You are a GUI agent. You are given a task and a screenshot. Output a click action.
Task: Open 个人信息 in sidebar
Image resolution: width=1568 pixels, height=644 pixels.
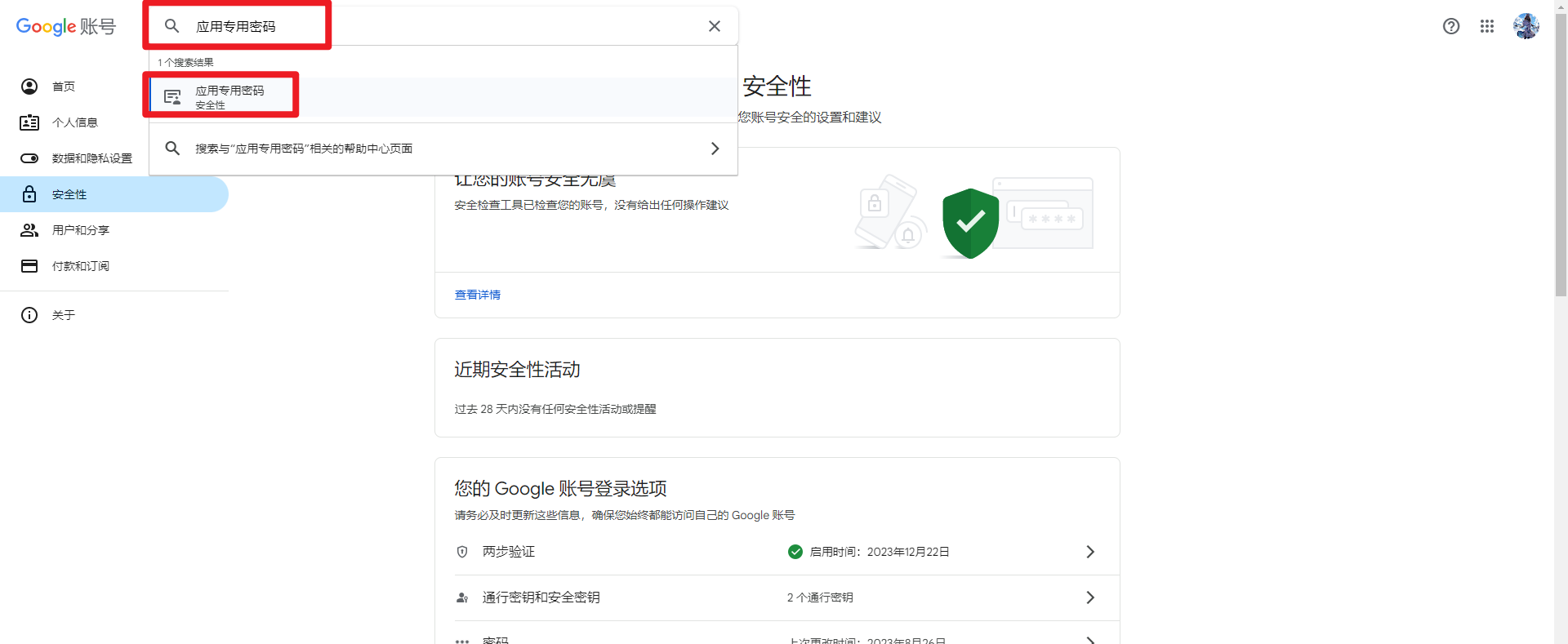click(114, 122)
